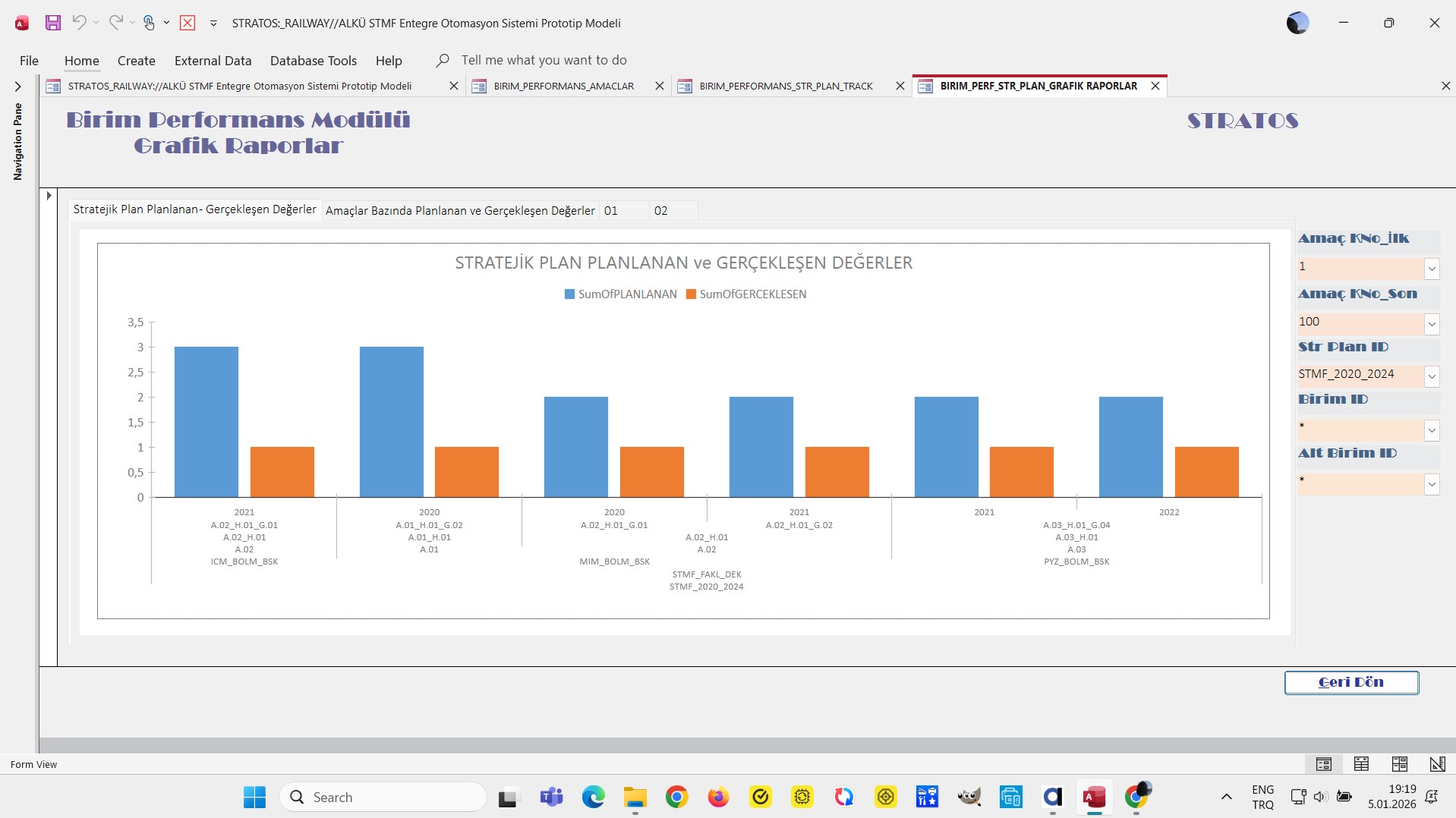Click the Save icon in quick access toolbar
The height and width of the screenshot is (818, 1456).
pyautogui.click(x=52, y=23)
